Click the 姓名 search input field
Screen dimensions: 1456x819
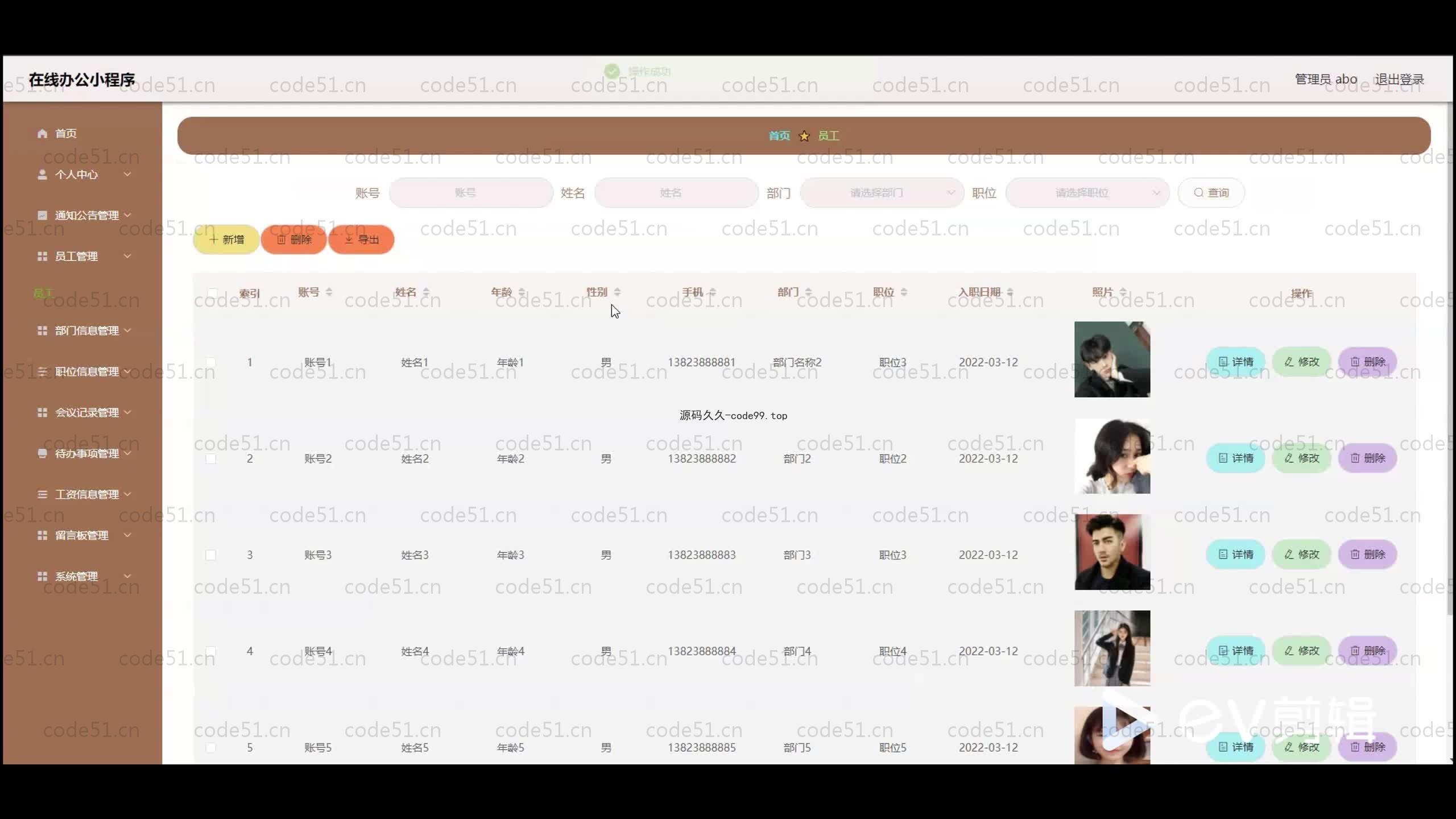pos(676,193)
